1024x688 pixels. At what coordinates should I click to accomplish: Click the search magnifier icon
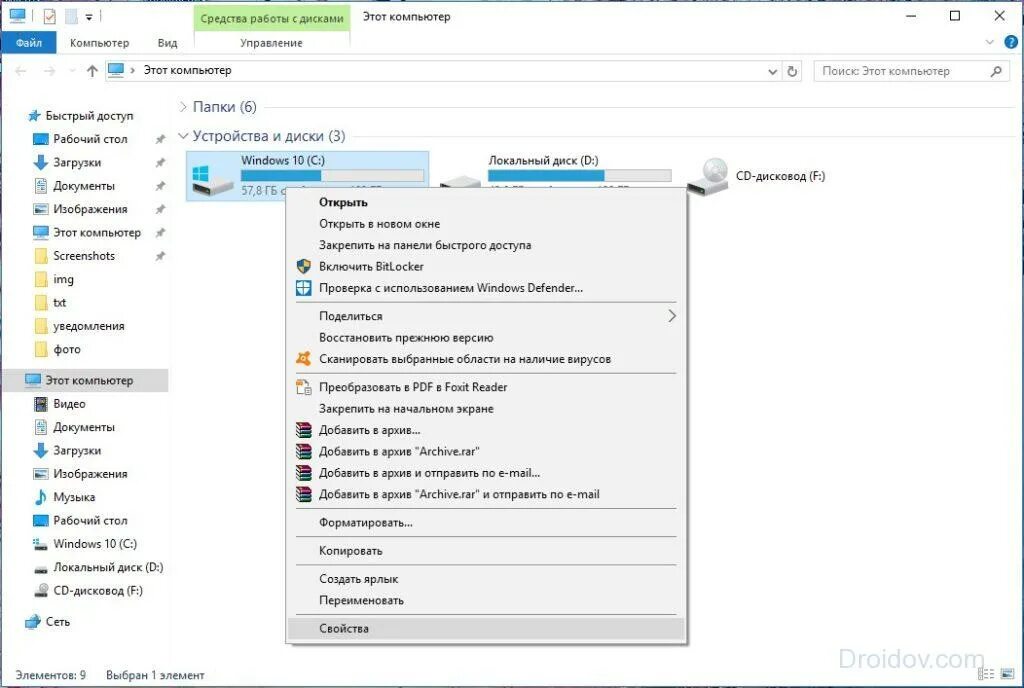pyautogui.click(x=996, y=71)
